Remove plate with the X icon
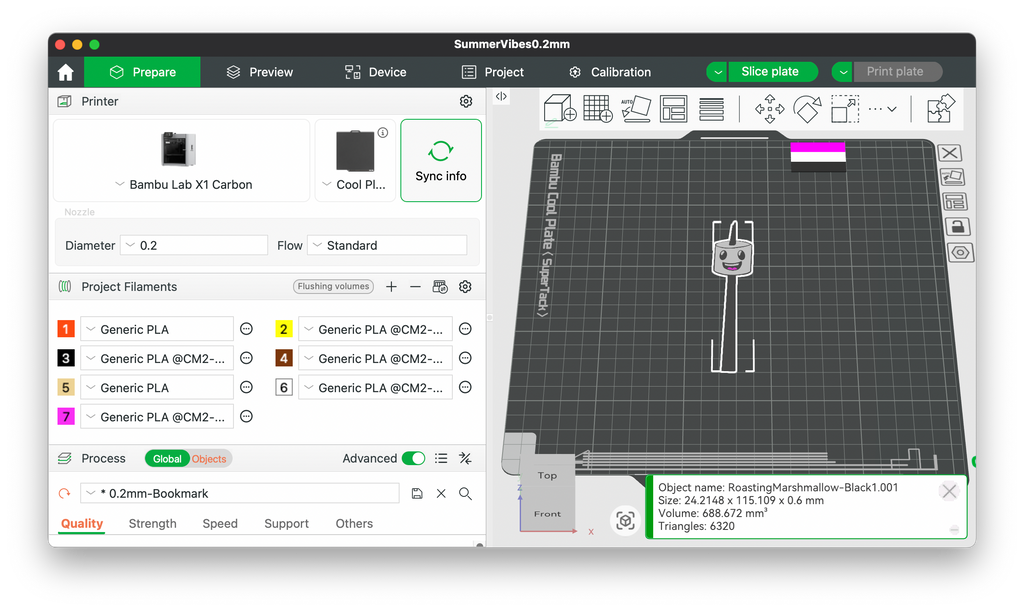 (x=950, y=153)
